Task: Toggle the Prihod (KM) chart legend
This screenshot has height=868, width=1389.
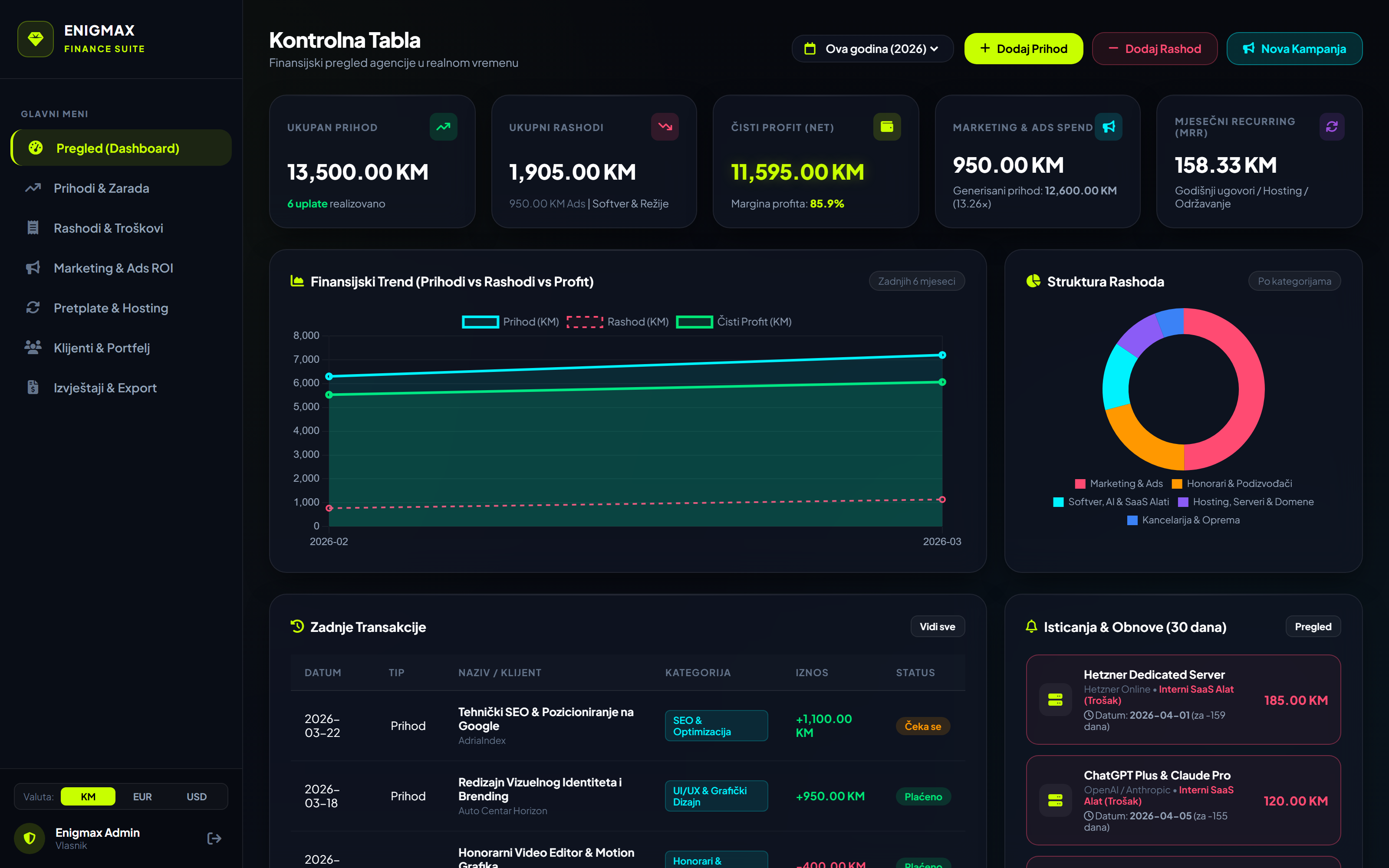Action: click(x=510, y=322)
